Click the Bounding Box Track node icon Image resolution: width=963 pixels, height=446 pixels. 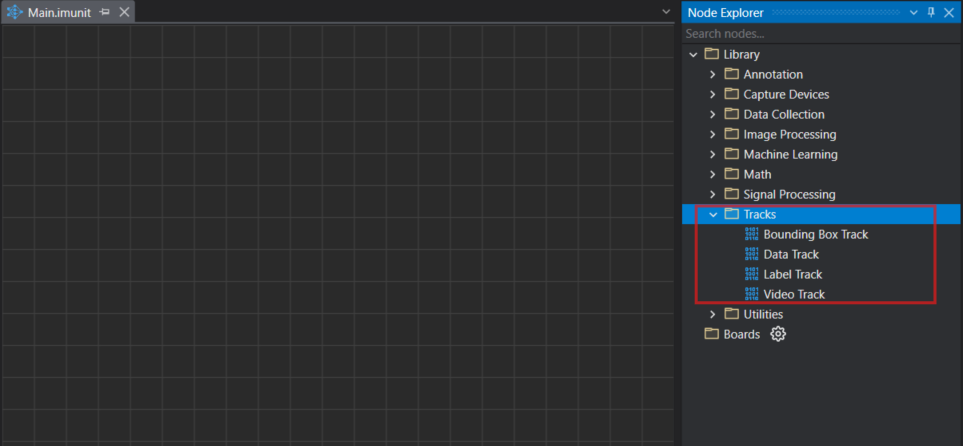coord(752,234)
